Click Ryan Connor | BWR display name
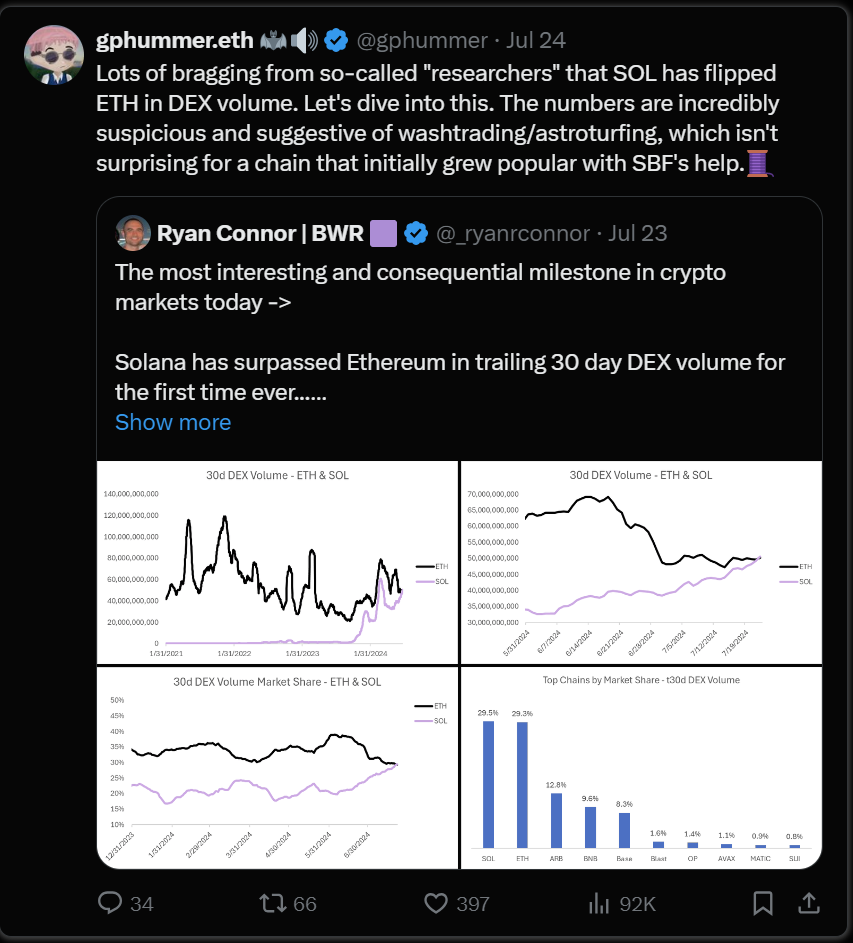 (x=260, y=233)
